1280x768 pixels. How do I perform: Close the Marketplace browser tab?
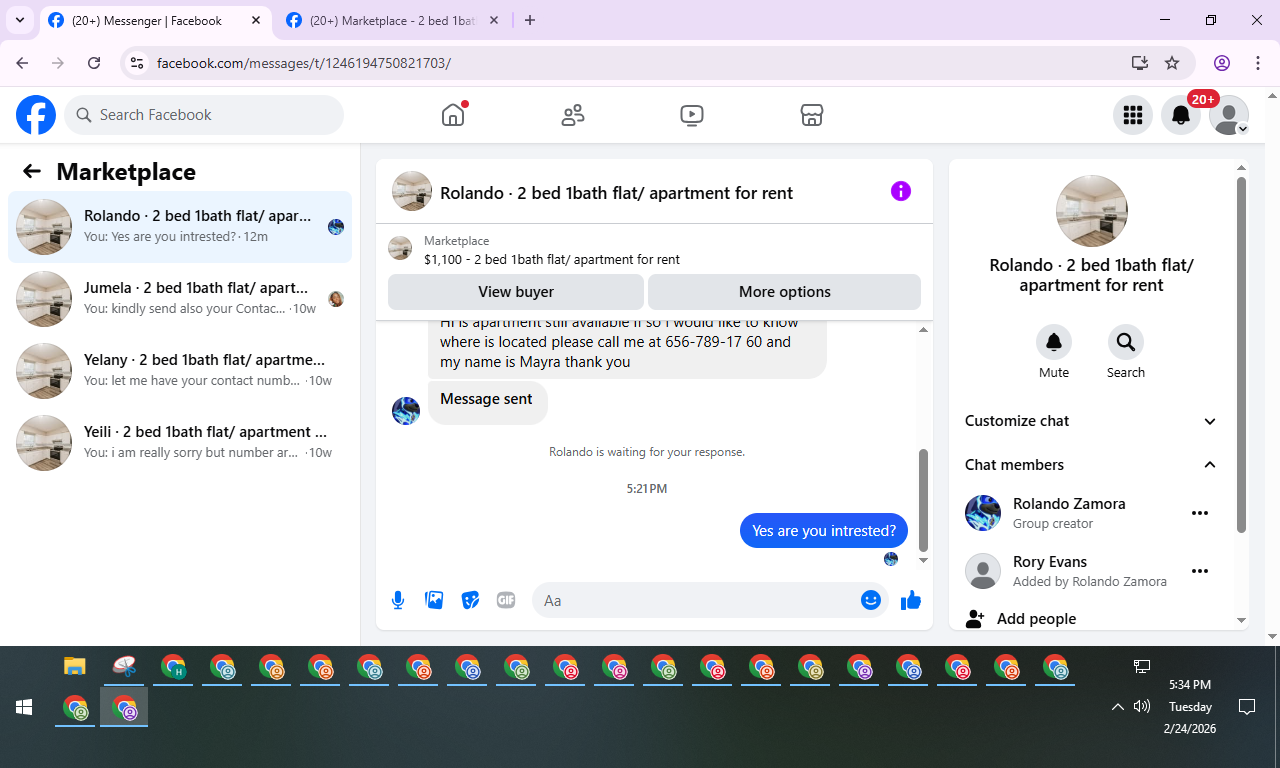(495, 20)
